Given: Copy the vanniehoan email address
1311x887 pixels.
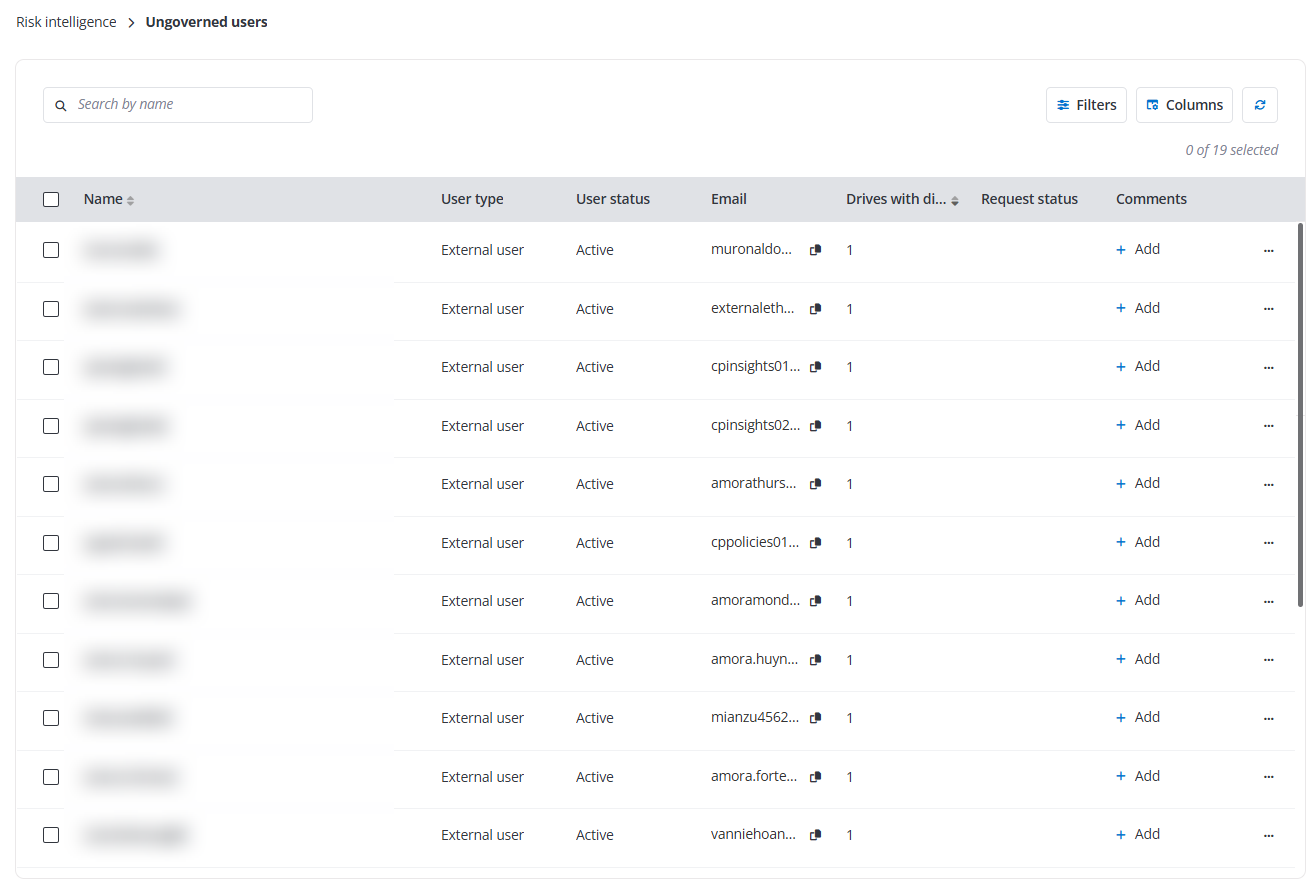Looking at the screenshot, I should [815, 835].
